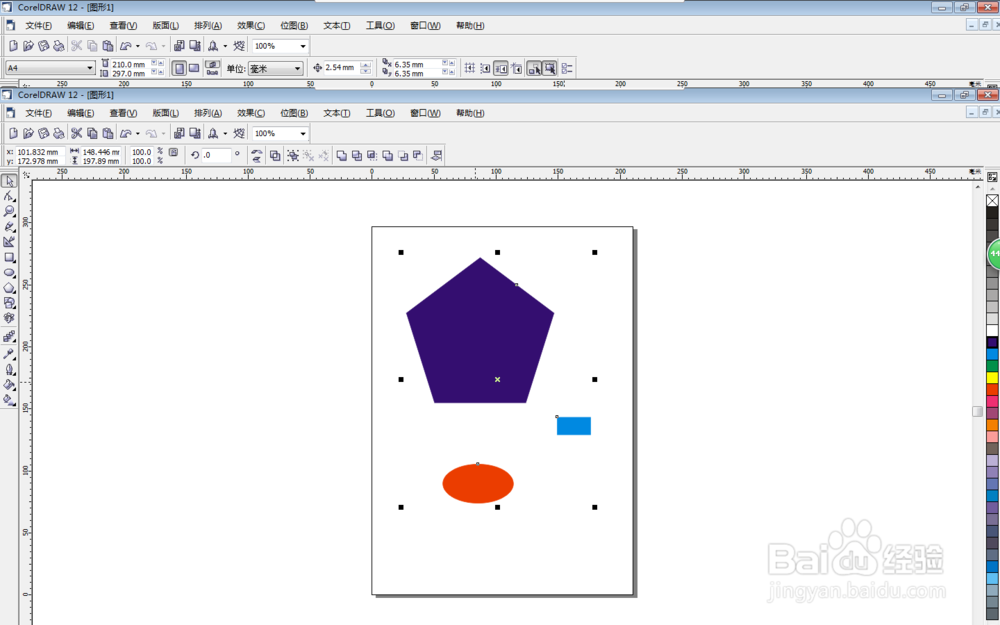Click the Import icon on the standard toolbar

(x=180, y=133)
